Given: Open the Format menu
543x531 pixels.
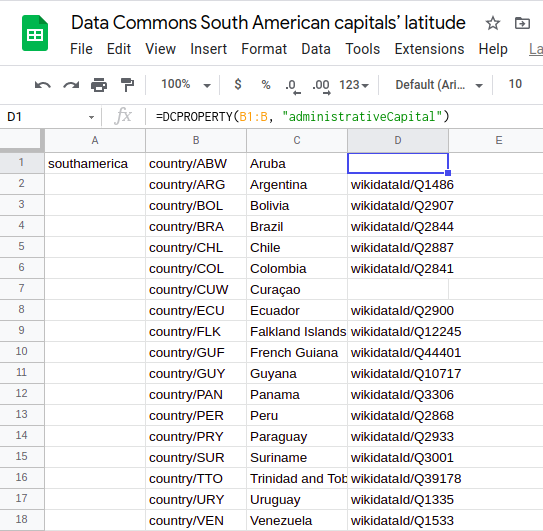Looking at the screenshot, I should (x=264, y=49).
